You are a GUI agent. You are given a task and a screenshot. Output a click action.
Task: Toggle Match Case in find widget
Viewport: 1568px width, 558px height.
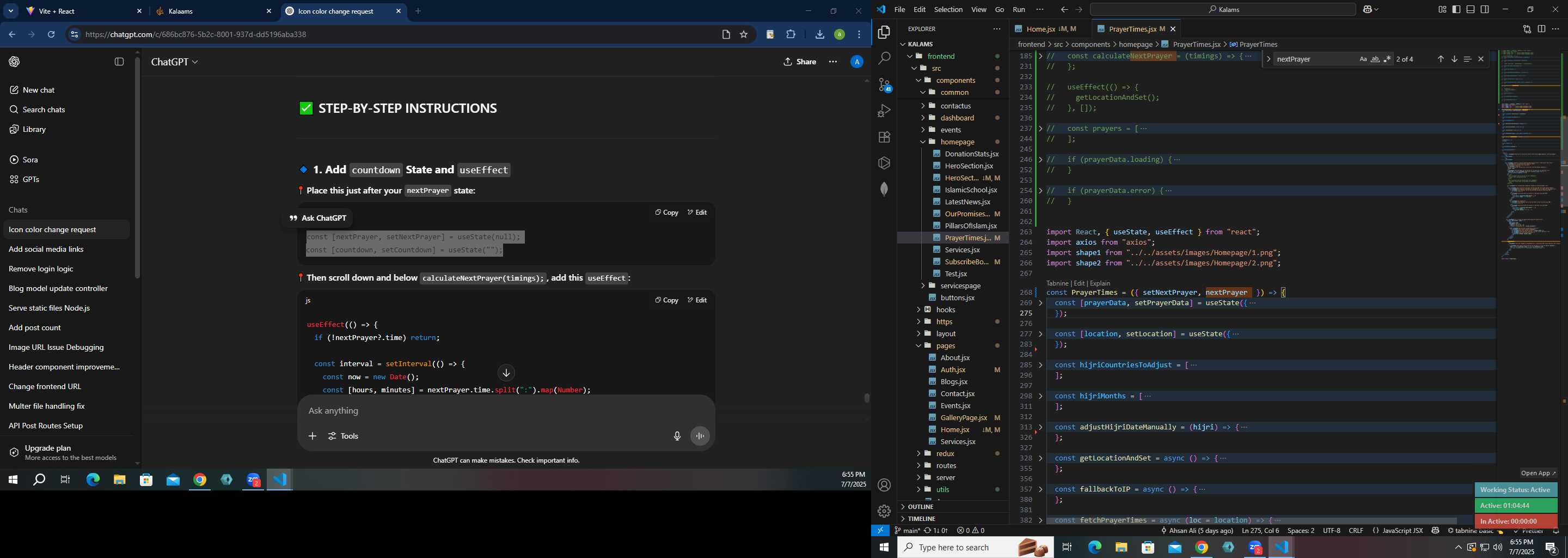coord(1363,59)
